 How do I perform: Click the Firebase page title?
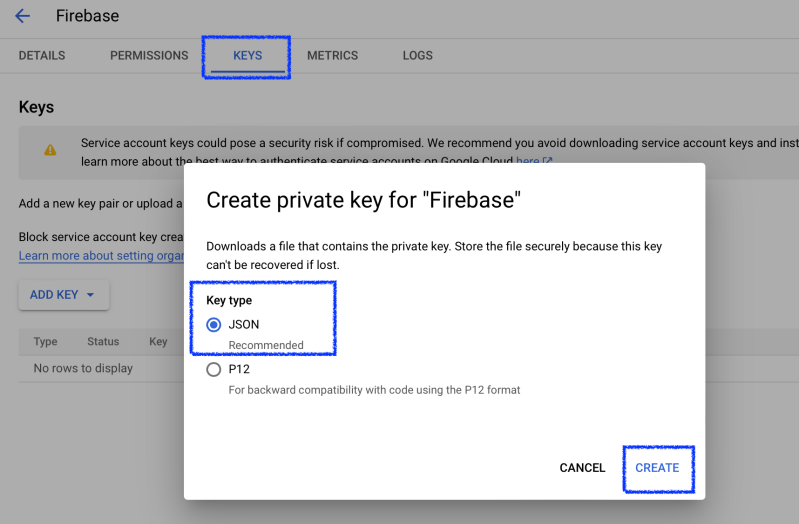click(x=87, y=16)
